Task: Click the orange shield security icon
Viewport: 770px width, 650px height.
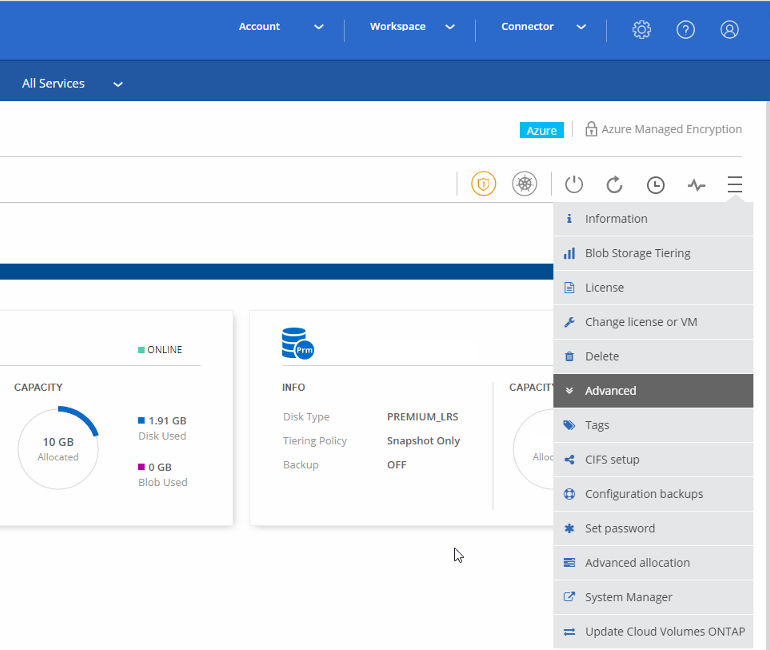Action: [484, 184]
